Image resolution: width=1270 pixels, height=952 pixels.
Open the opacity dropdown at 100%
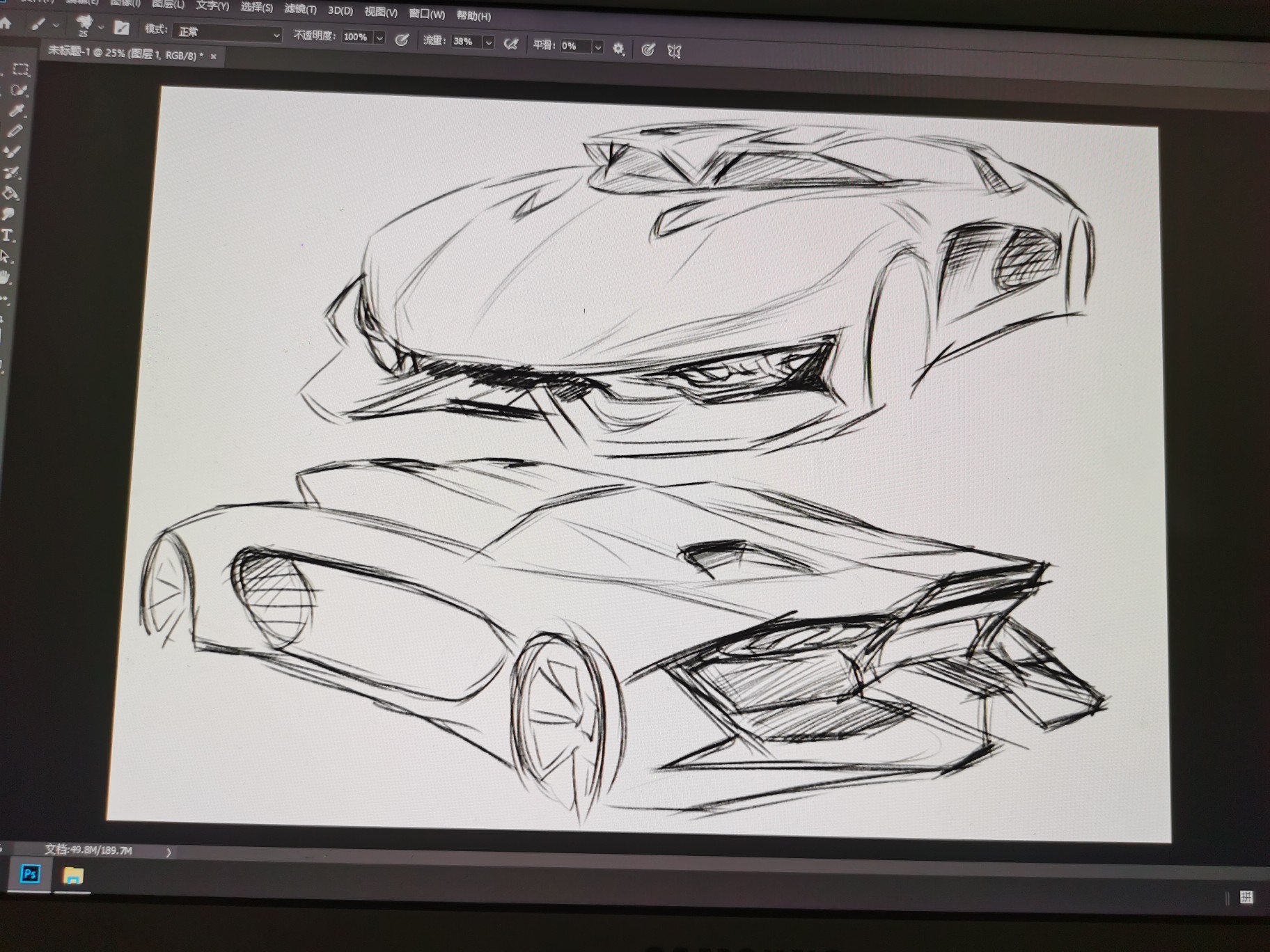(378, 38)
